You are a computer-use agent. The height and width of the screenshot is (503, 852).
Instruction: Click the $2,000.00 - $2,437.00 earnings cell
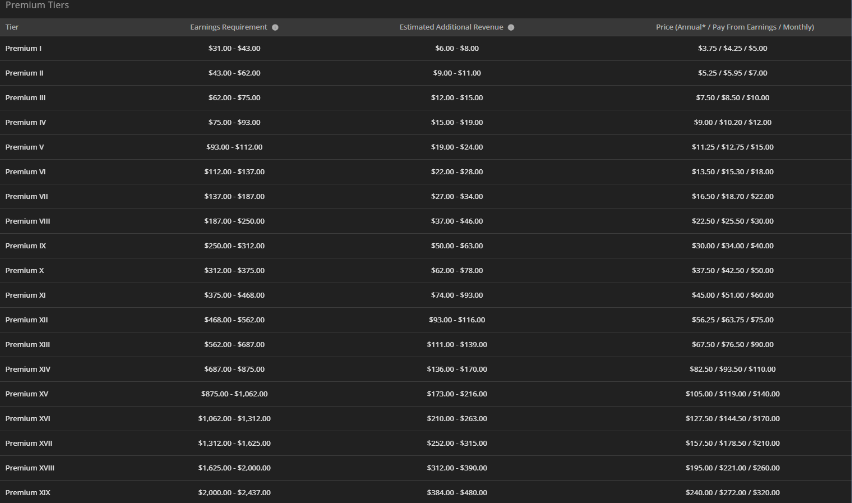pos(234,492)
